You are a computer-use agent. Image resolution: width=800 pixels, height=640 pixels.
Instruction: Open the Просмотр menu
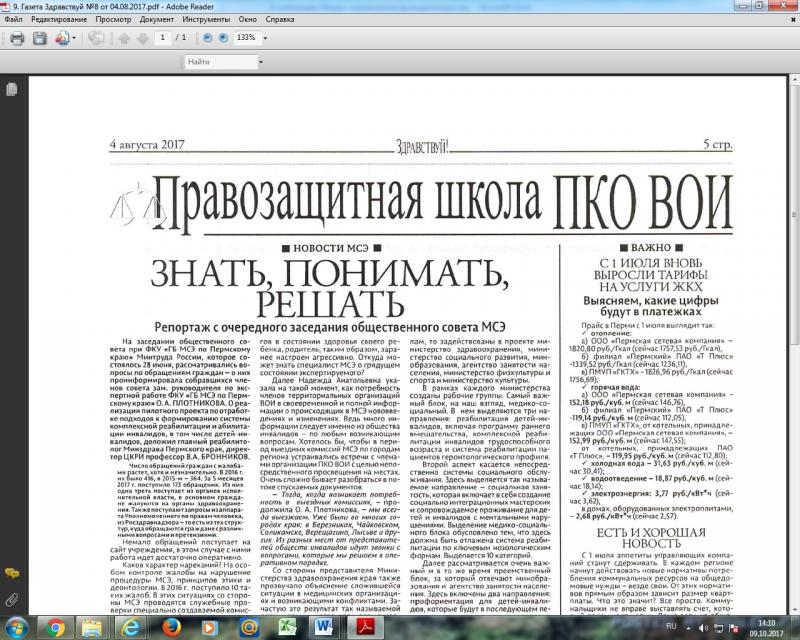[x=113, y=19]
